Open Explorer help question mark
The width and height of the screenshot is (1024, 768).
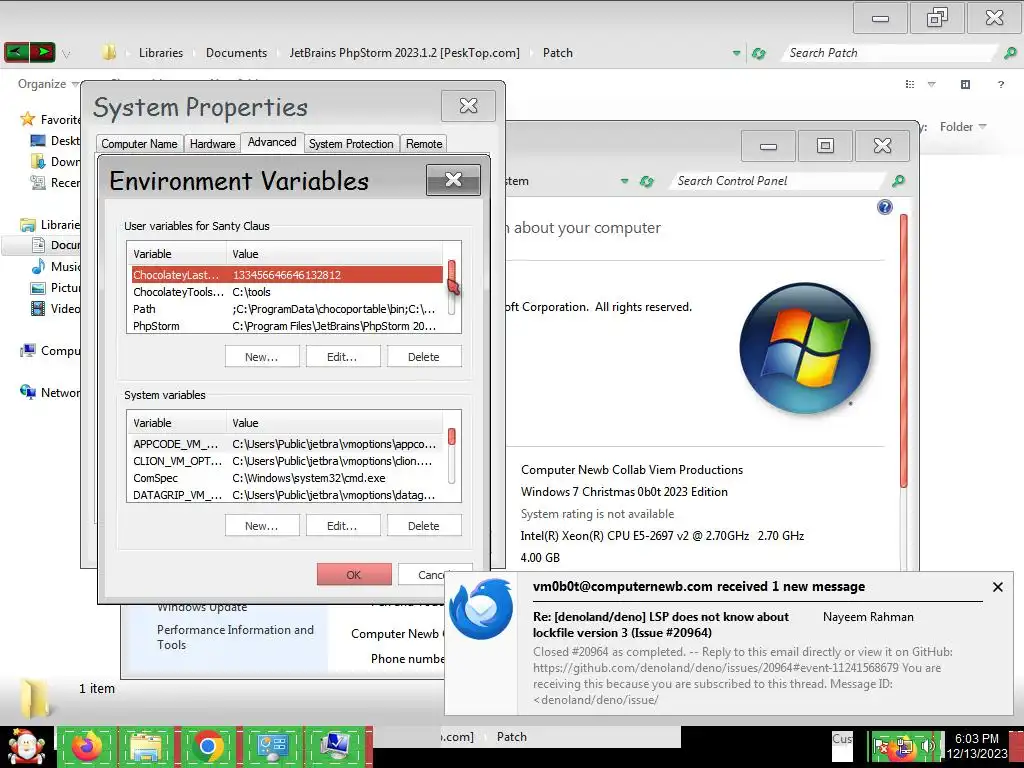1000,84
